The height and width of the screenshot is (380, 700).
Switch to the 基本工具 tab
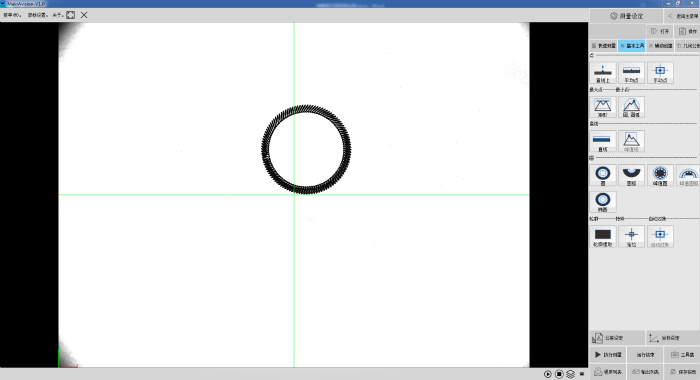632,46
